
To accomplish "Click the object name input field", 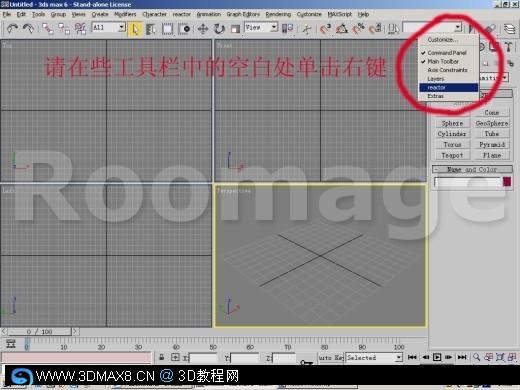I will (x=468, y=182).
